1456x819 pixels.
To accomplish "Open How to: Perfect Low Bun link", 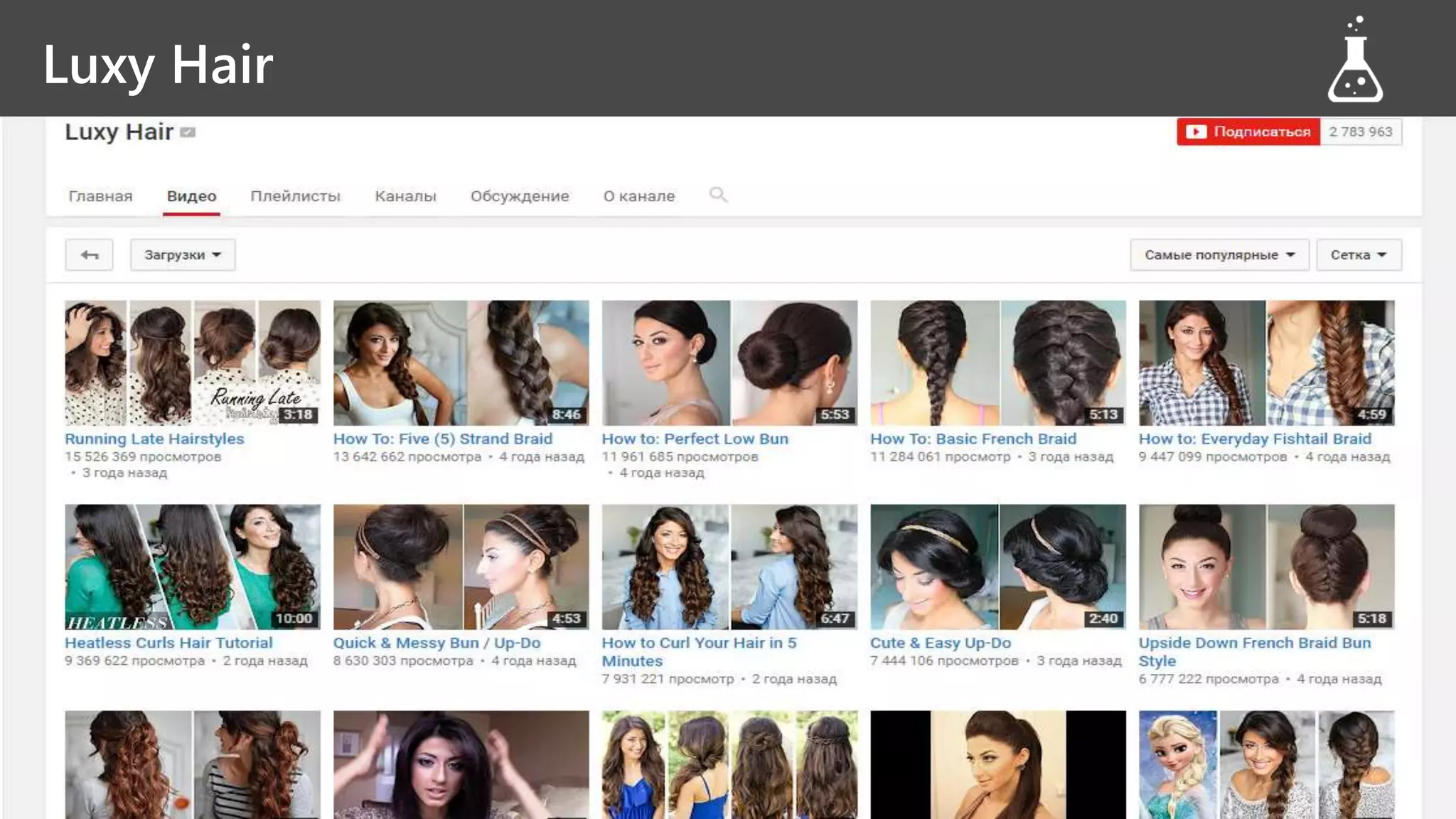I will click(x=695, y=439).
